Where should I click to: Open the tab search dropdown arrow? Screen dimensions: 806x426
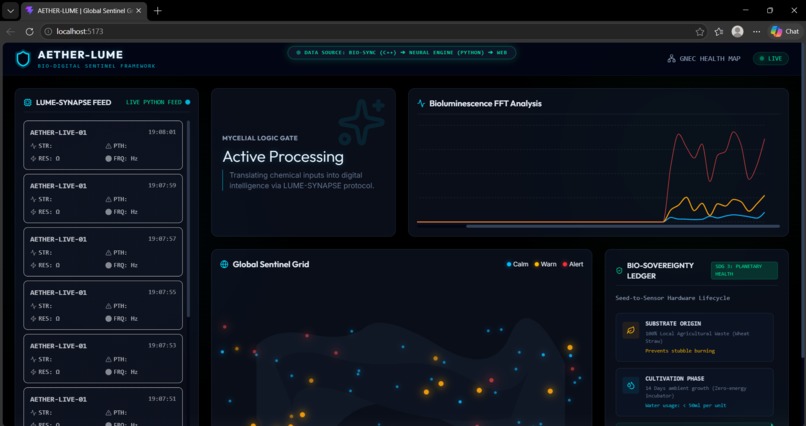(x=10, y=11)
